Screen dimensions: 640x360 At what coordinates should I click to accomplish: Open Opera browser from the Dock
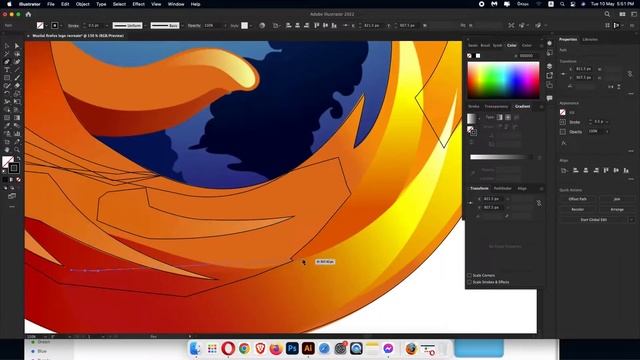click(x=228, y=349)
